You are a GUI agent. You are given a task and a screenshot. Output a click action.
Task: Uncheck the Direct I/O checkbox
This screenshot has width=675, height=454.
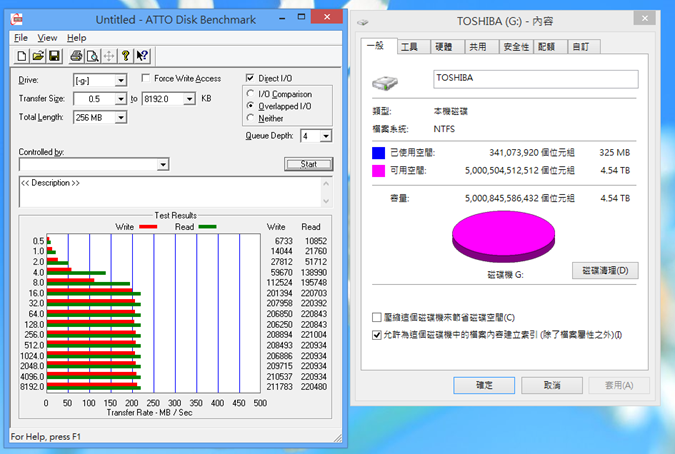(x=251, y=78)
